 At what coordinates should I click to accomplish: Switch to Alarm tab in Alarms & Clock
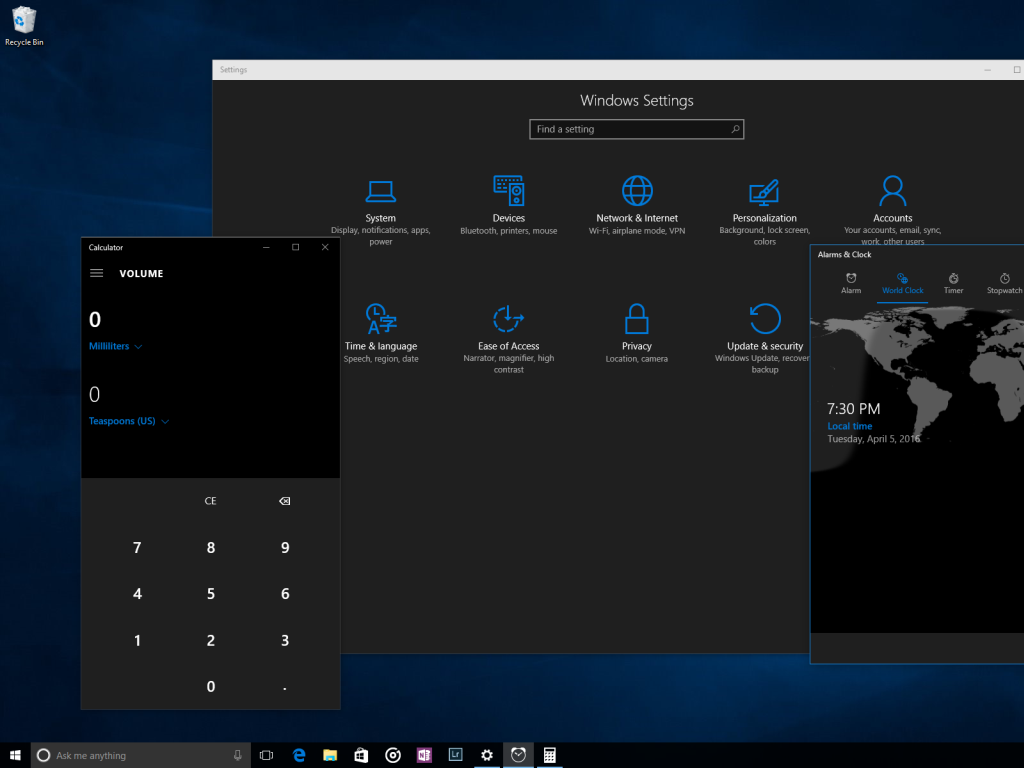click(x=850, y=283)
